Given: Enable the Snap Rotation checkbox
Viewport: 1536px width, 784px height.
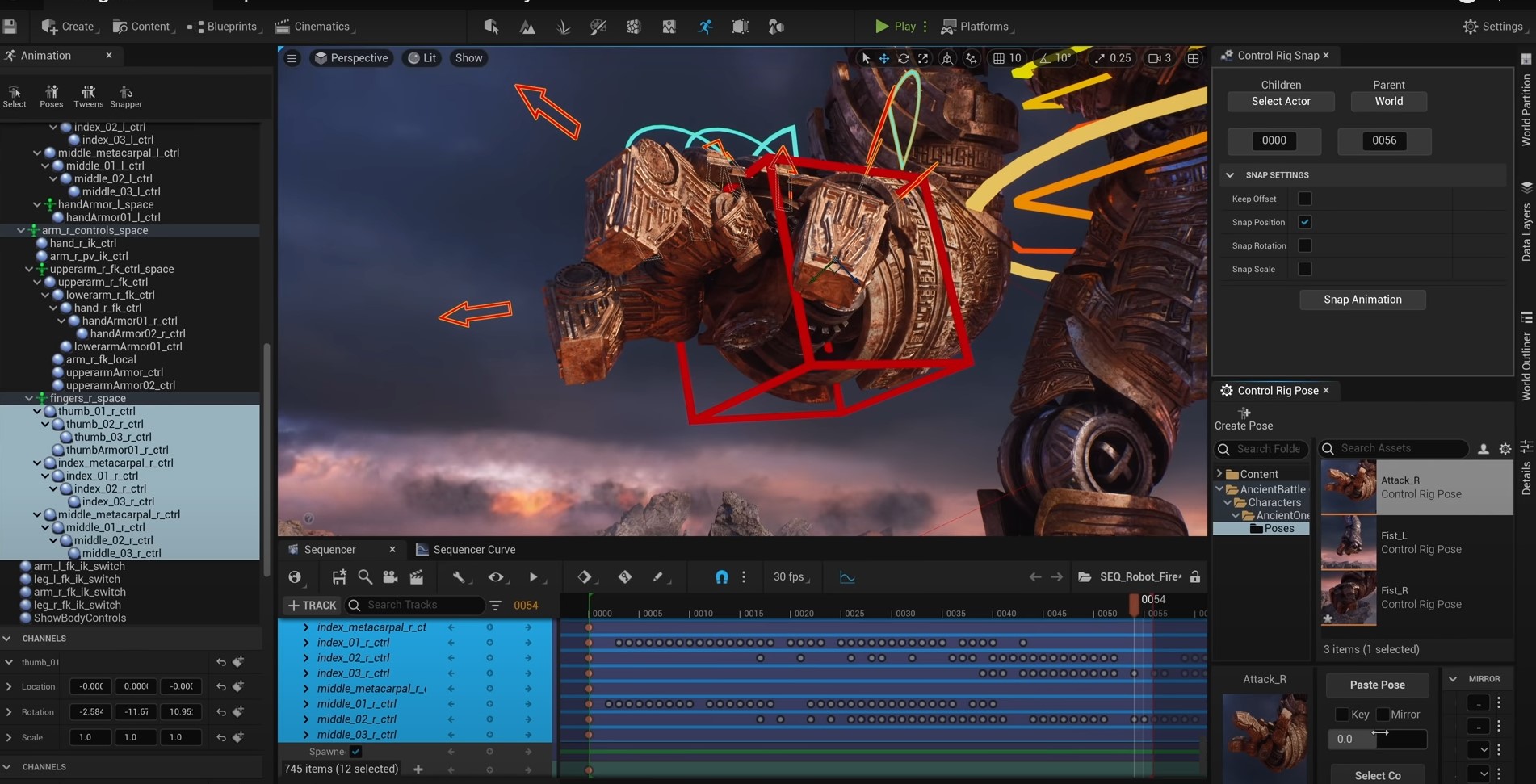Looking at the screenshot, I should coord(1305,245).
